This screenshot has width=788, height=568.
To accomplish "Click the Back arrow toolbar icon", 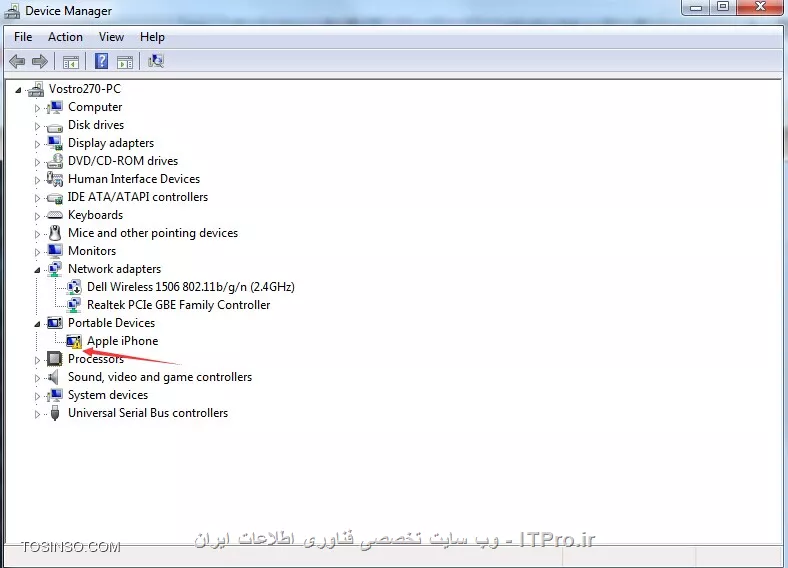I will click(17, 61).
